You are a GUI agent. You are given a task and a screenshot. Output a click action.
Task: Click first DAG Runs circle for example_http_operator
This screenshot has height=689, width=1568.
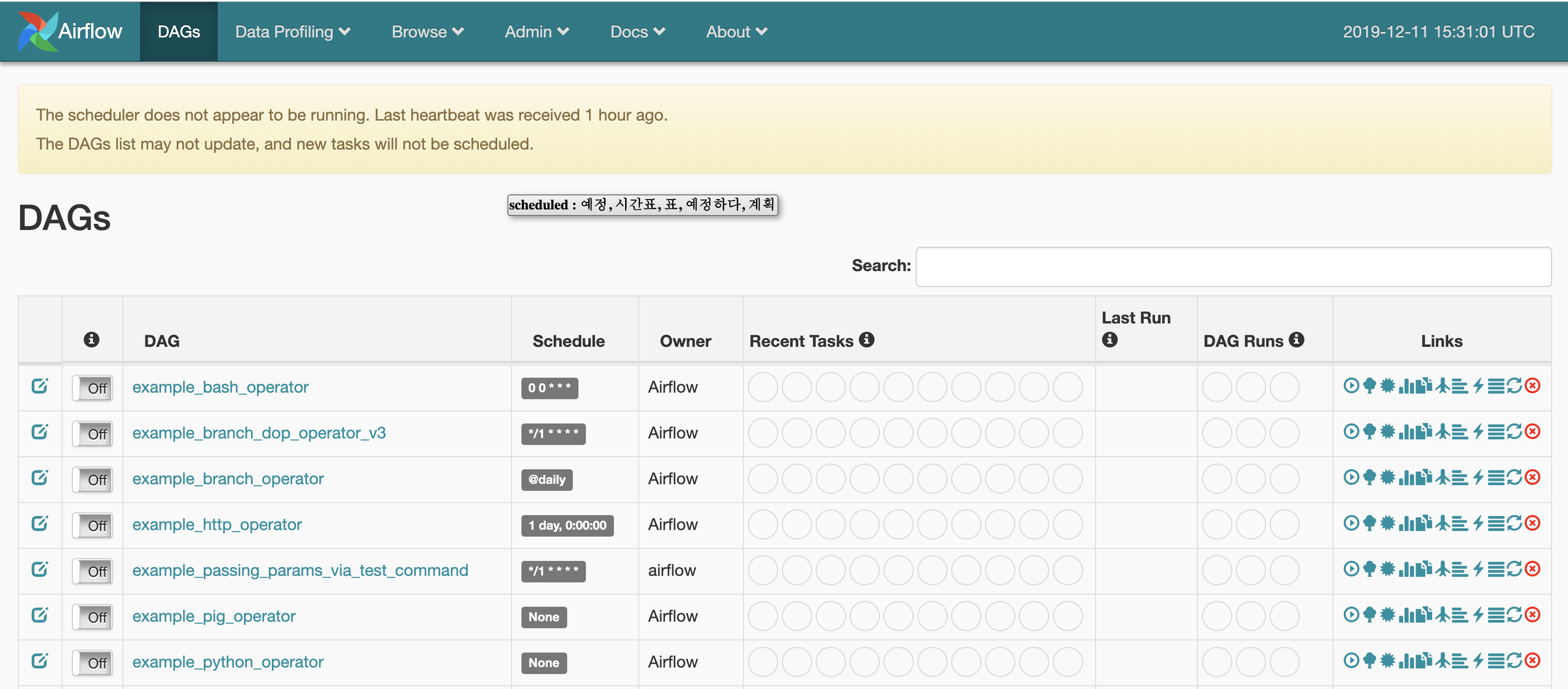tap(1217, 524)
